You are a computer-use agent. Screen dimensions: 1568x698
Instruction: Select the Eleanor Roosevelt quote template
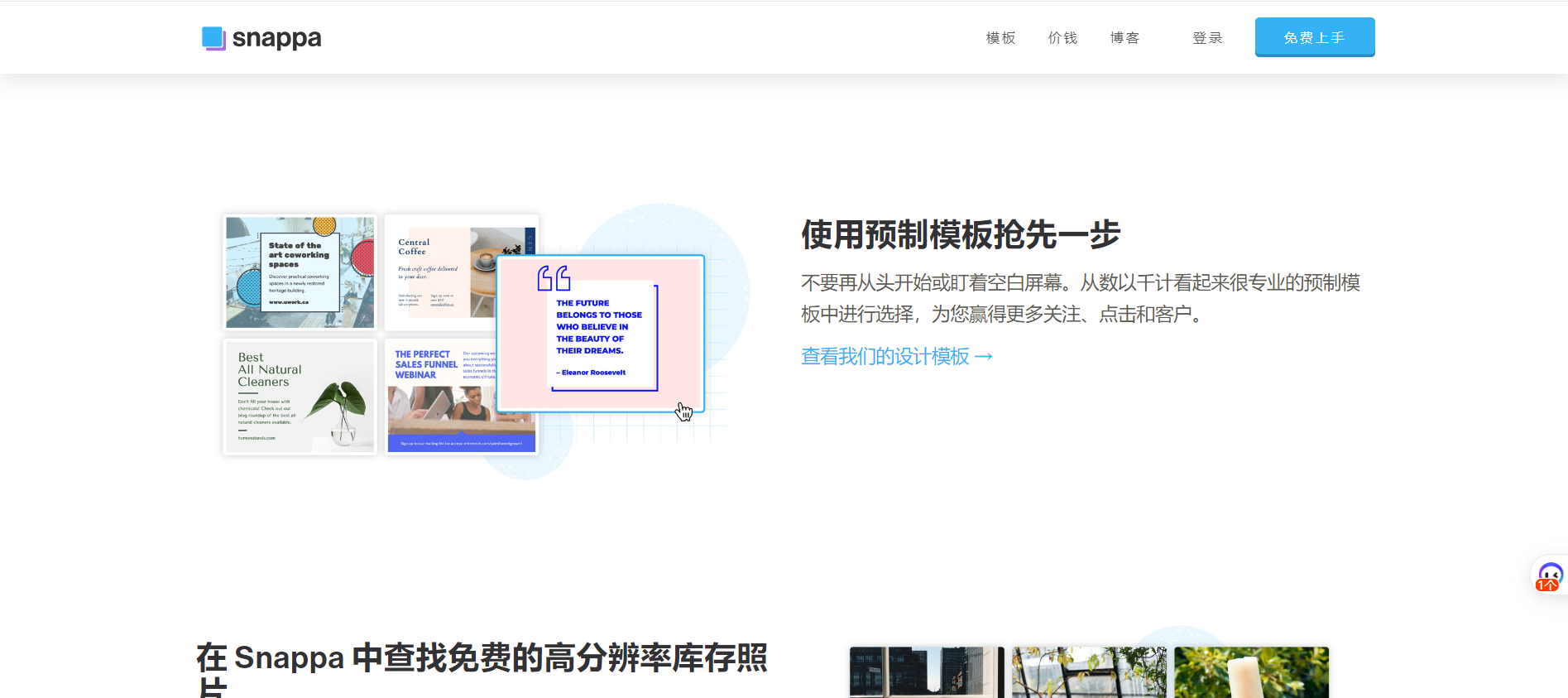click(x=601, y=334)
